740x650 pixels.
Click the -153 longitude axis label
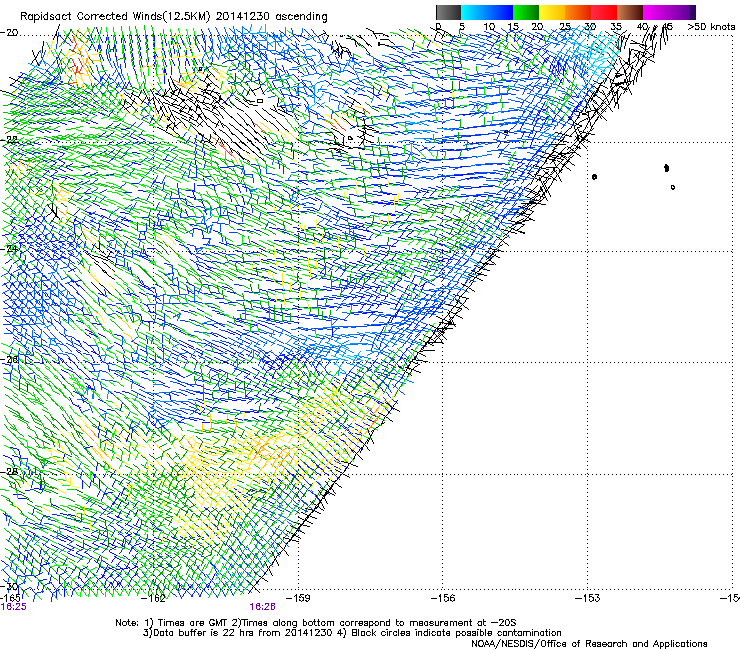coord(588,599)
